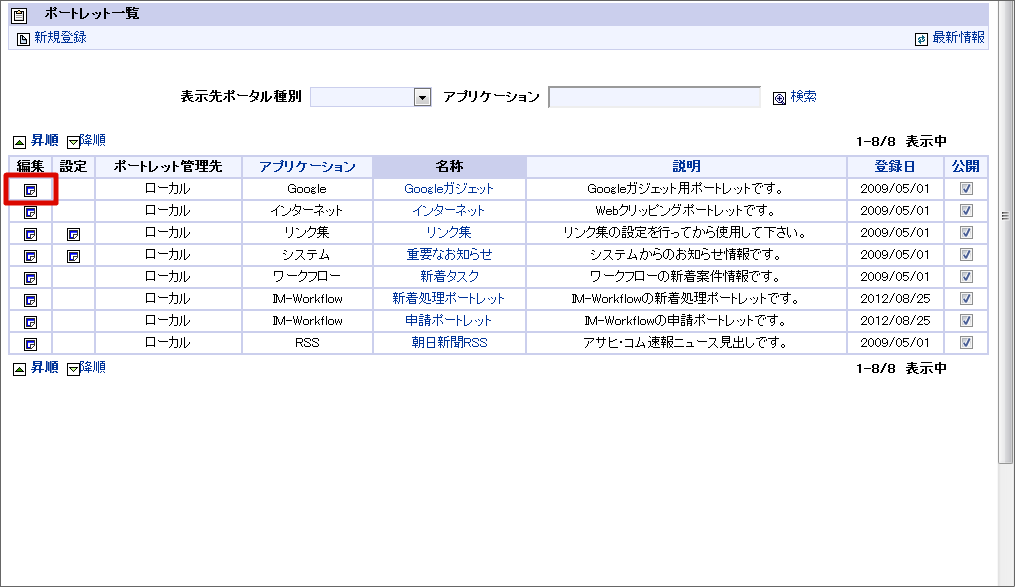
Task: Toggle 公開 checkbox for Googleガジェット
Action: (x=966, y=188)
